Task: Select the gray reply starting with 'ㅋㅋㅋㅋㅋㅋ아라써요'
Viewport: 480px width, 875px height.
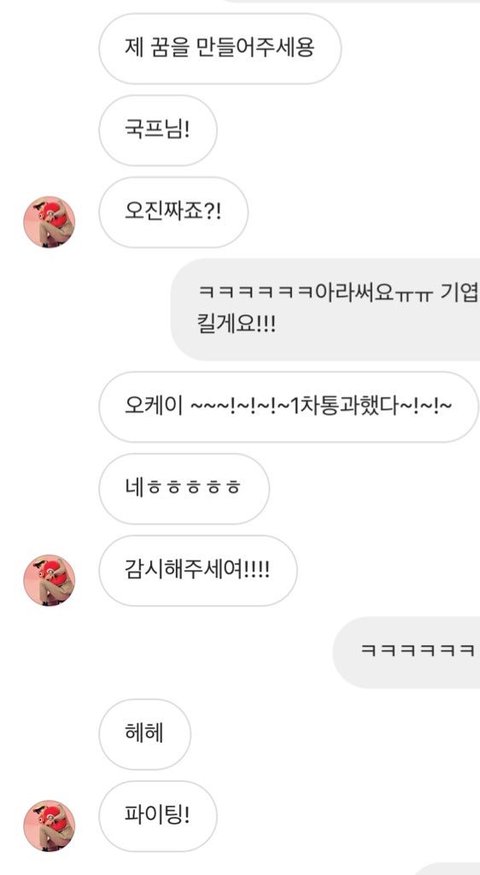Action: 325,310
